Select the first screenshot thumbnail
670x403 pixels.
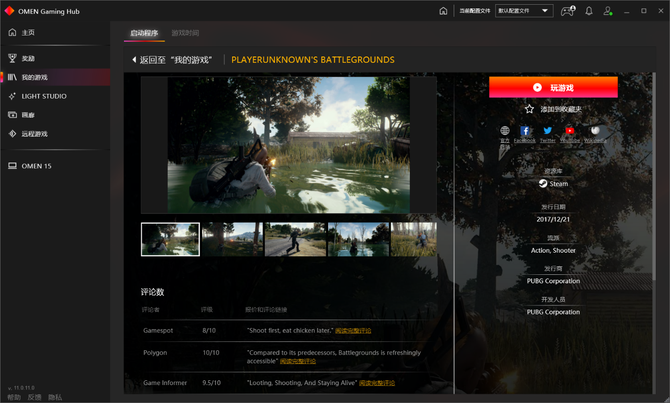(x=170, y=239)
